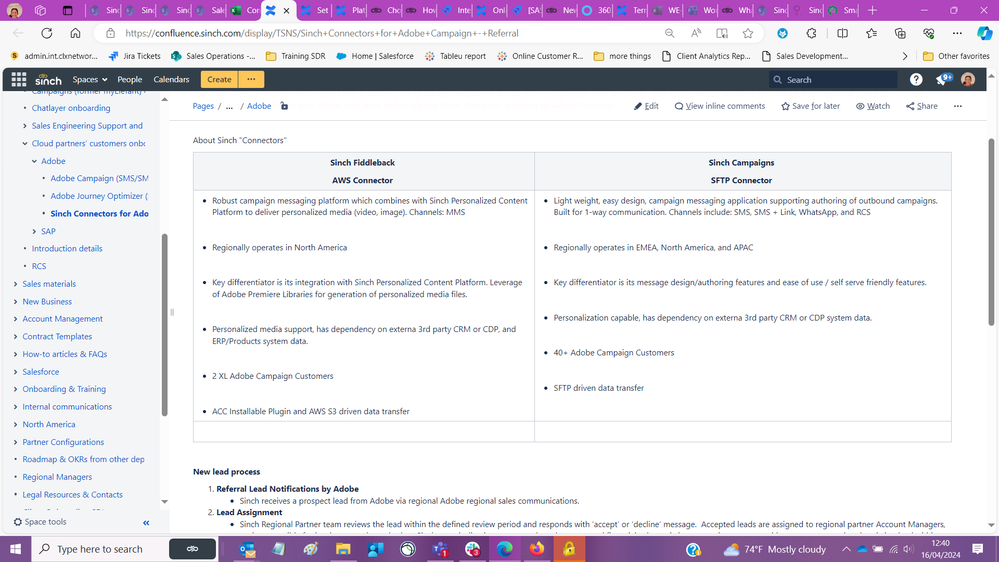The width and height of the screenshot is (999, 562).
Task: Click the Confluence search field
Action: click(833, 80)
